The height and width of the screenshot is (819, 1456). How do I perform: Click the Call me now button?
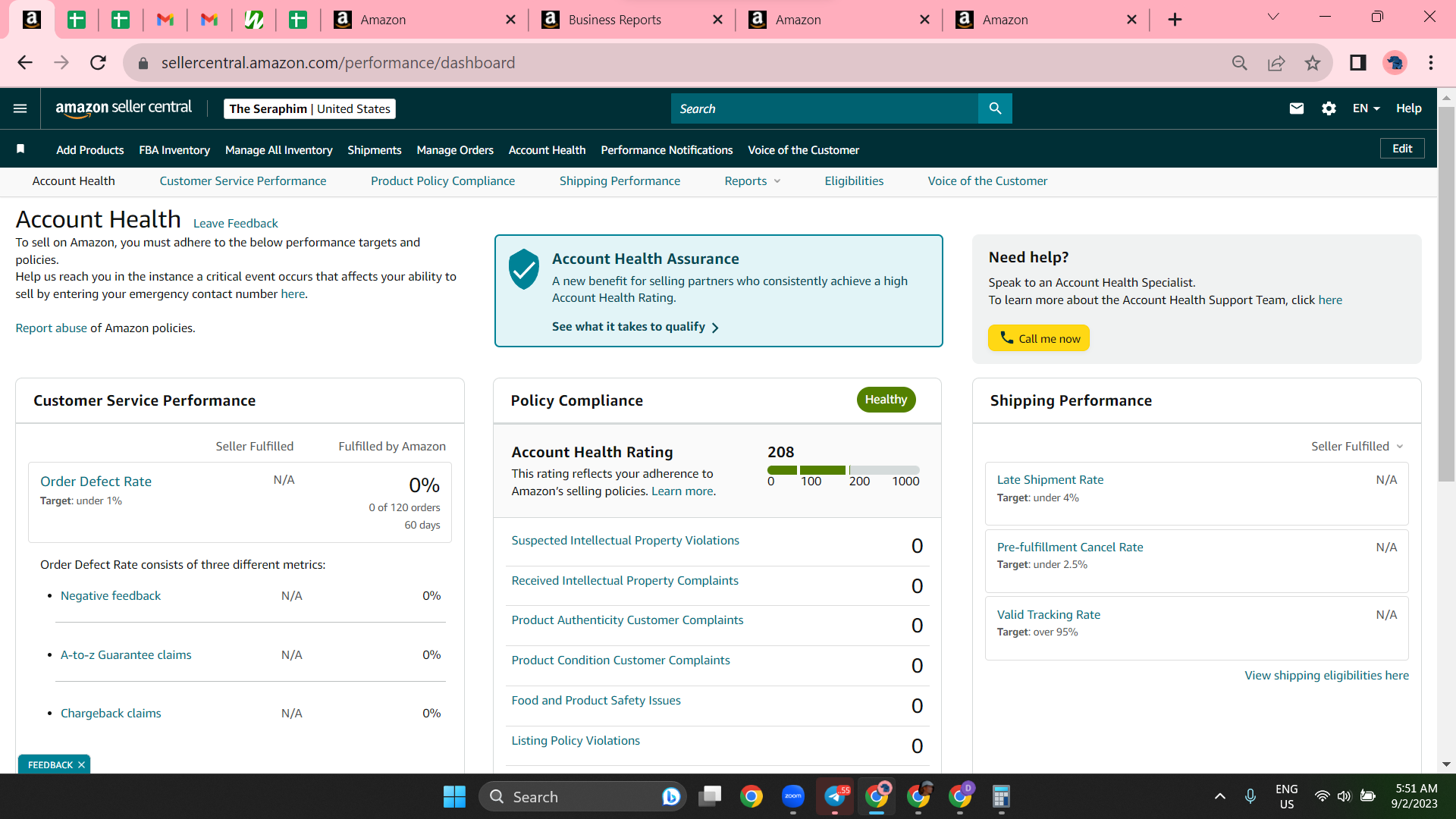(1039, 338)
